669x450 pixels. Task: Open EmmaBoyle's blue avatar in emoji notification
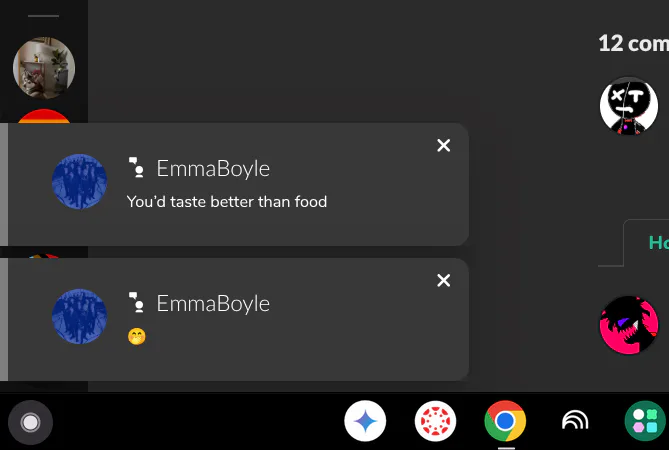[79, 316]
